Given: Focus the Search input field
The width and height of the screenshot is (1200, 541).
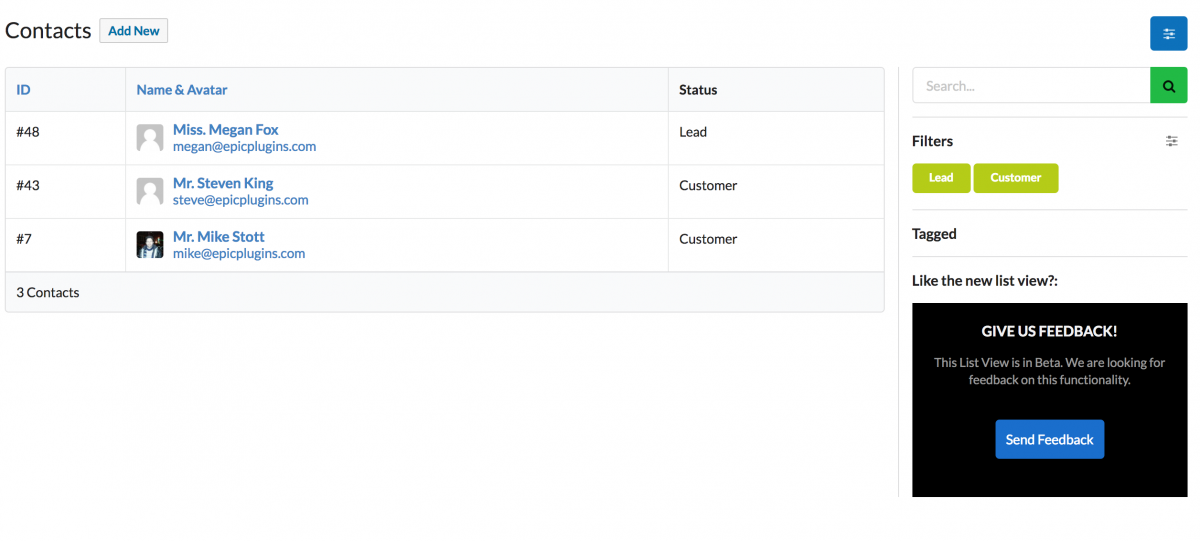Looking at the screenshot, I should tap(1031, 86).
